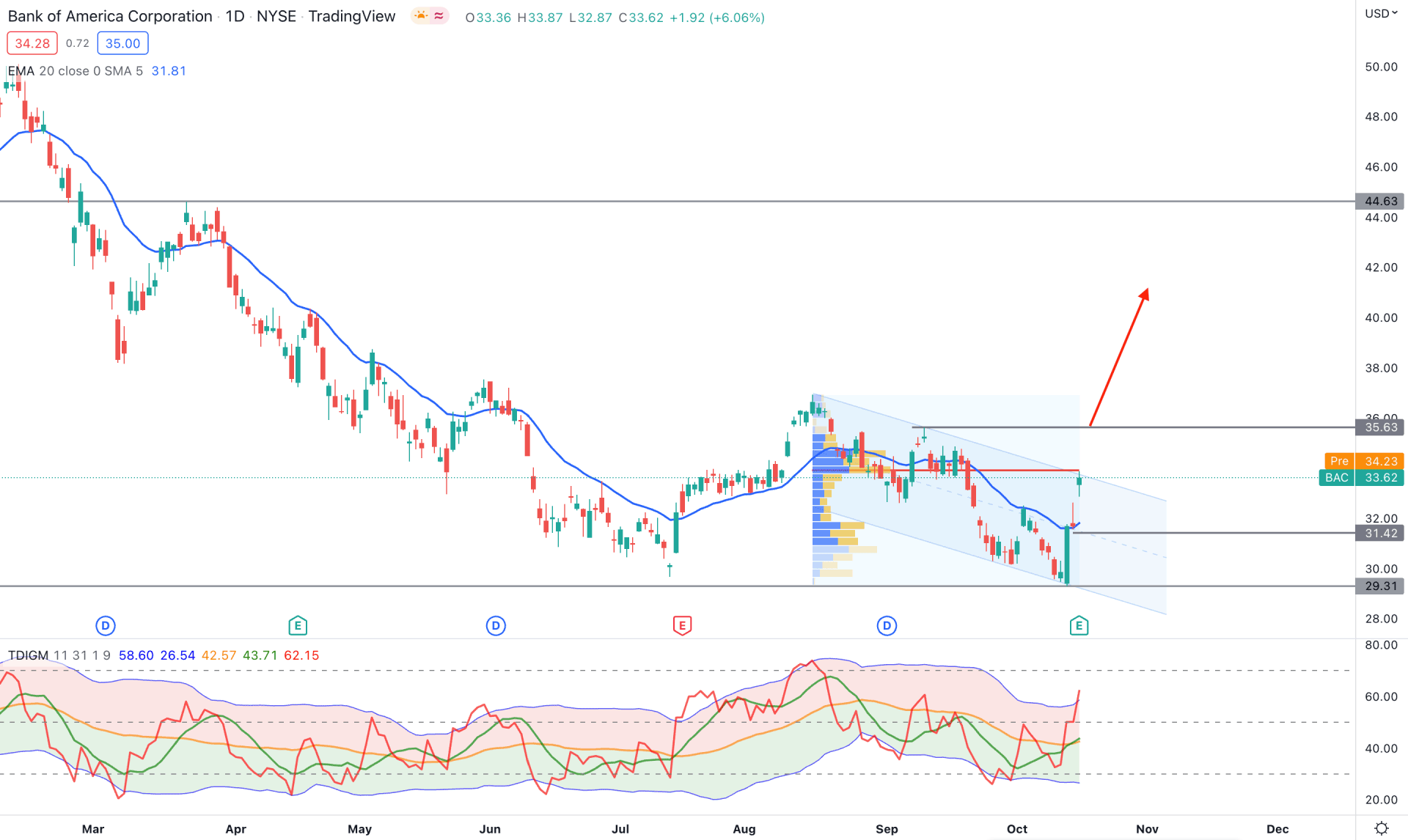Viewport: 1408px width, 840px height.
Task: Click the green earnings marker in October
Action: point(1079,625)
